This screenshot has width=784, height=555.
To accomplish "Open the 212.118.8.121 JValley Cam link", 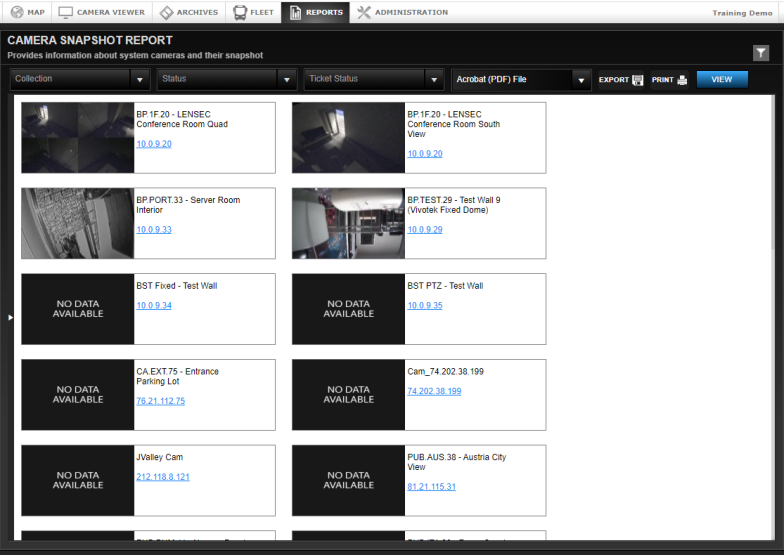I will click(x=163, y=477).
